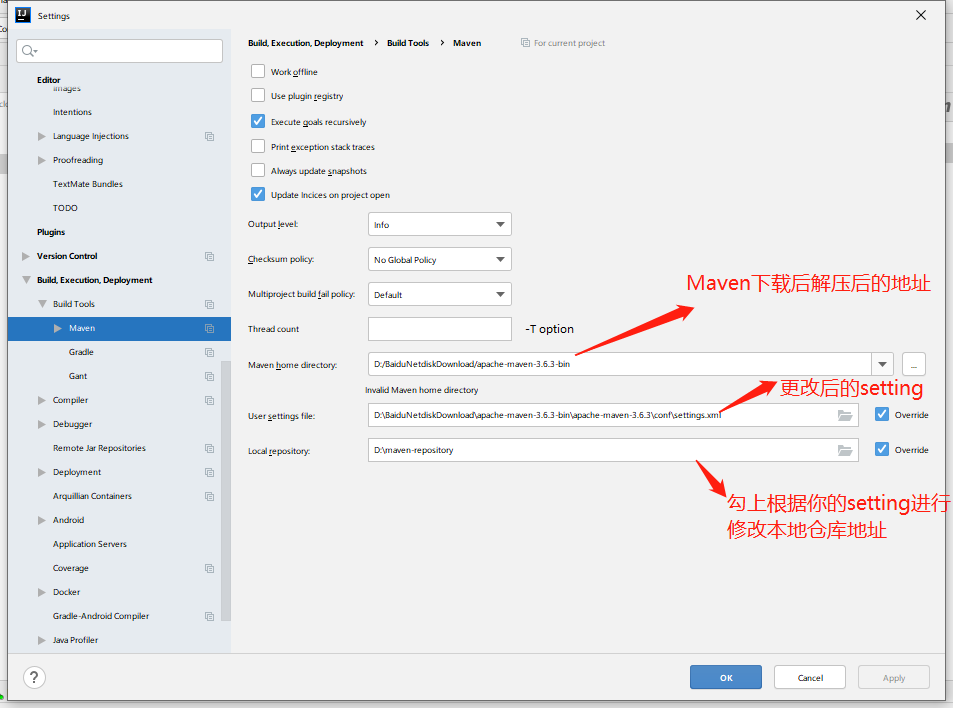
Task: Expand the Maven tree node arrow
Action: click(x=58, y=328)
